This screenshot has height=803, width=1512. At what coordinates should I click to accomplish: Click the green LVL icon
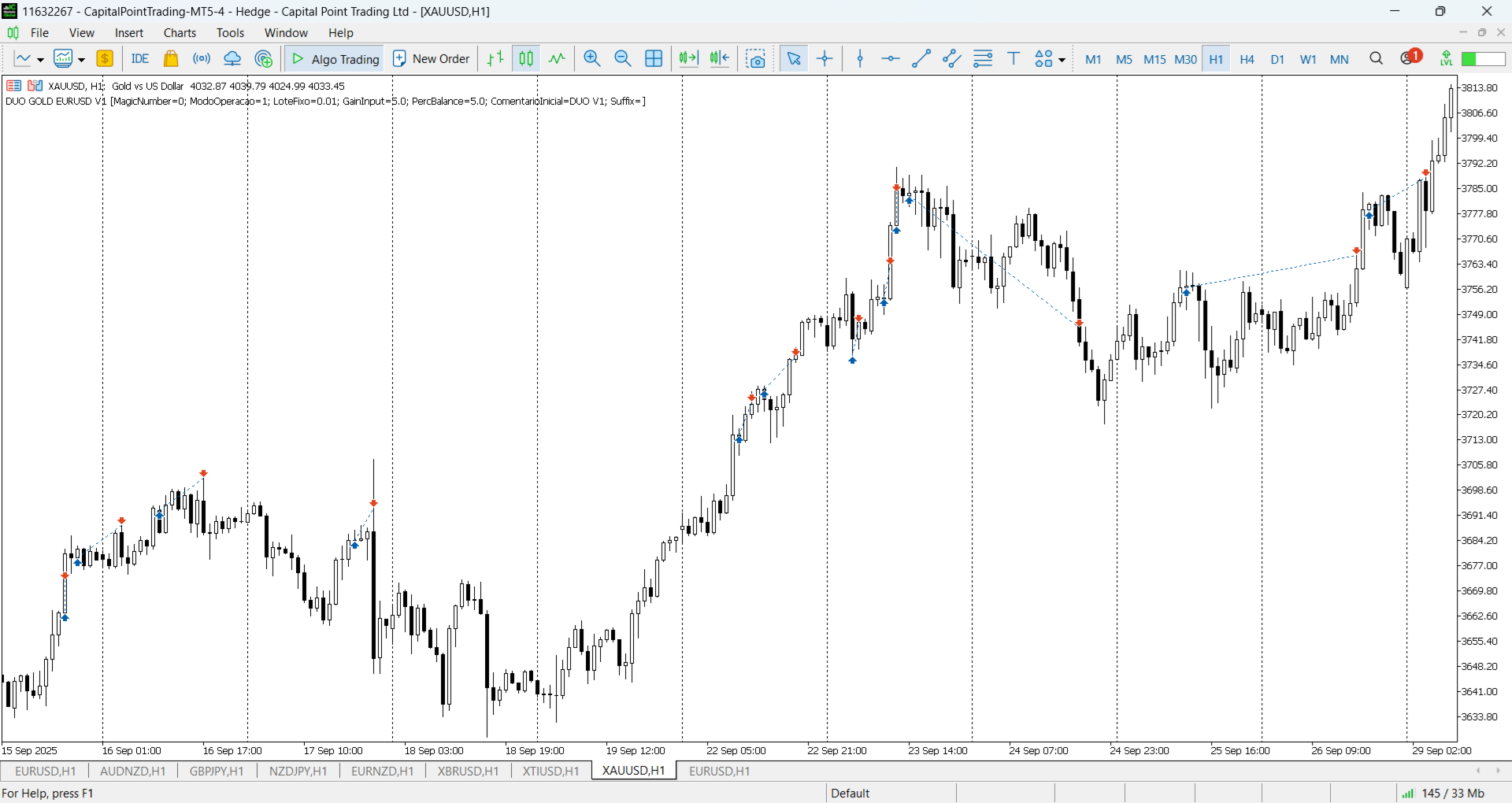(1447, 59)
